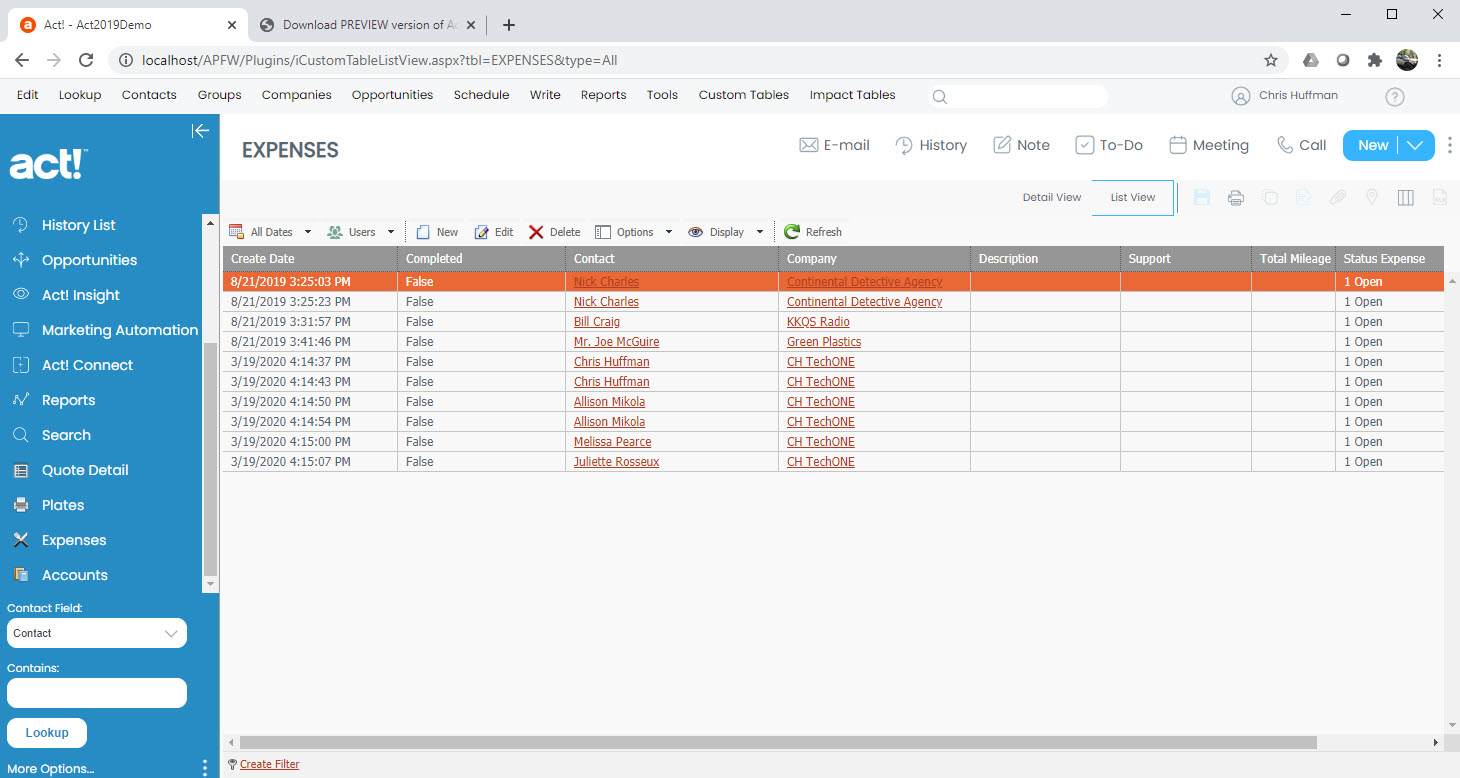1460x778 pixels.
Task: Compose an E-mail from header toolbar
Action: pos(834,145)
